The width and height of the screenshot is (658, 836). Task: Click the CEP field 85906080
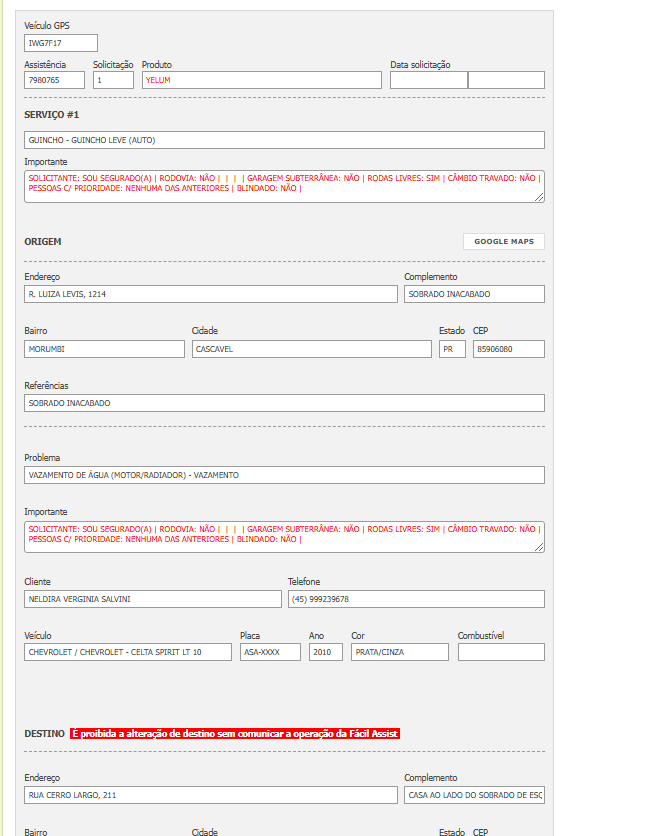point(509,349)
